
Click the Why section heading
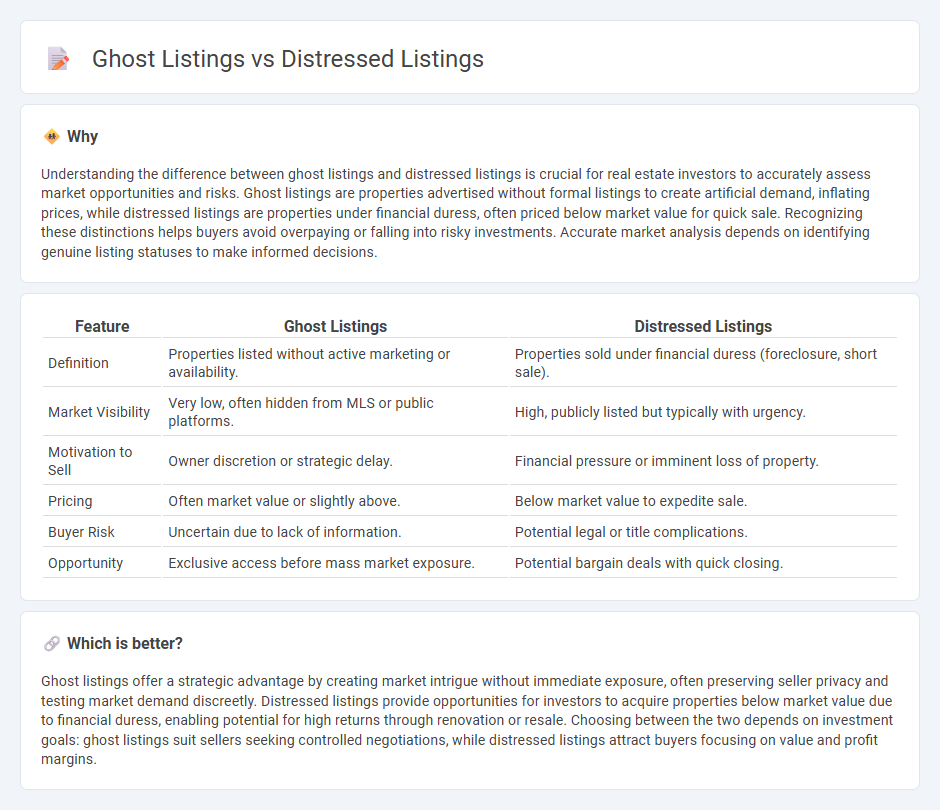tap(82, 137)
